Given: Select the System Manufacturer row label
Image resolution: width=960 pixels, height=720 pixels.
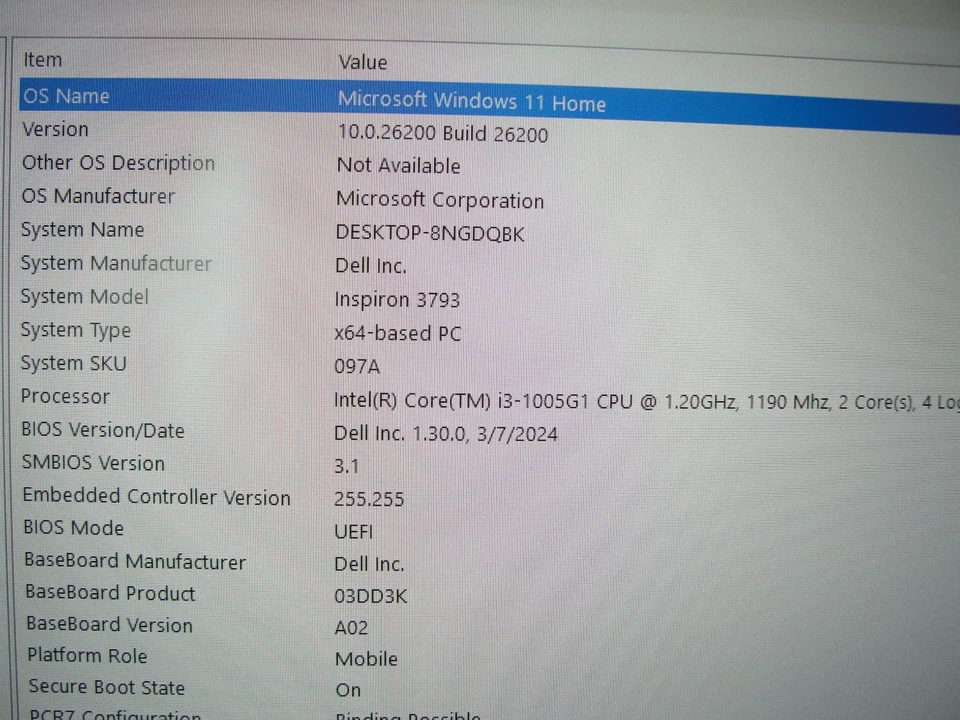Looking at the screenshot, I should point(116,263).
